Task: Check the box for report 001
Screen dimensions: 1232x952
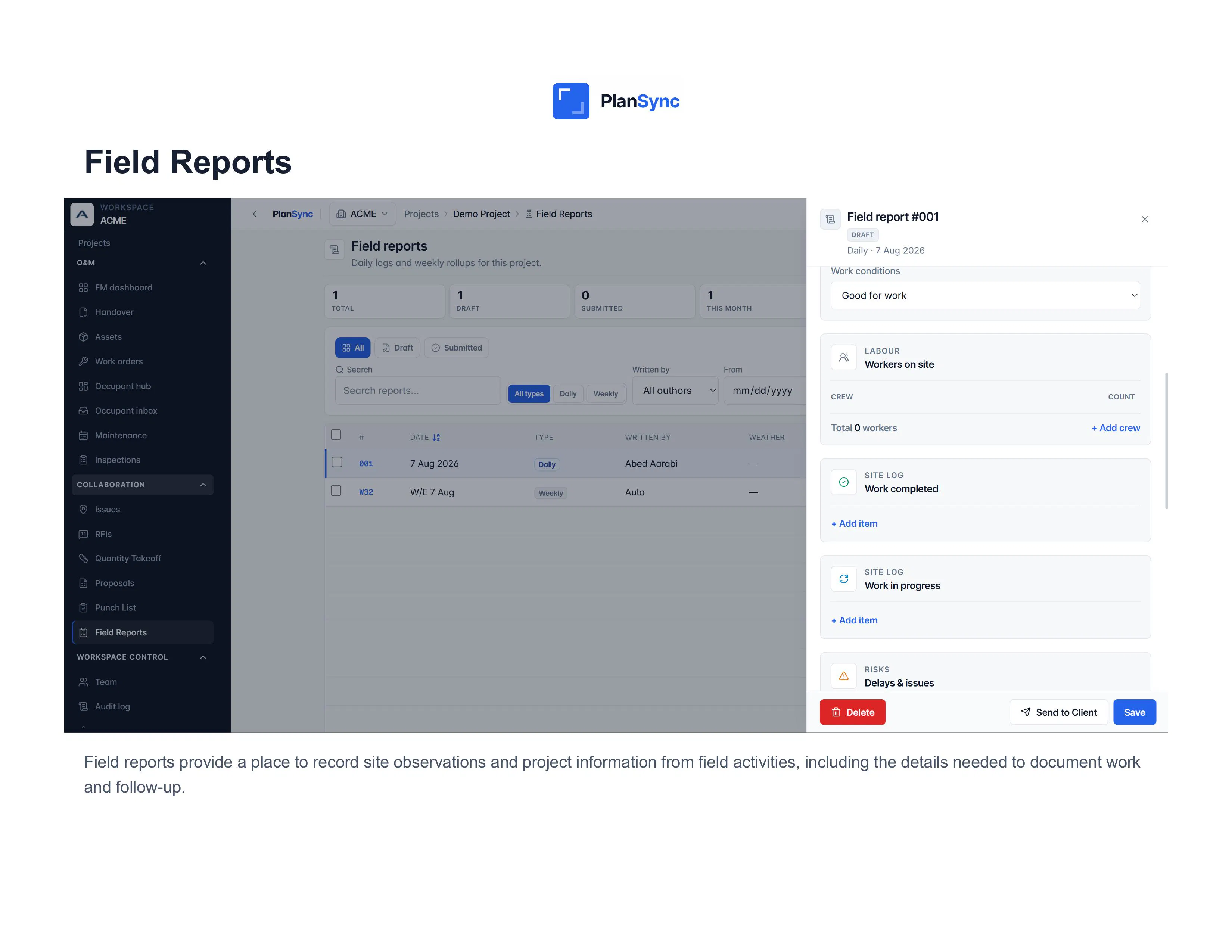Action: [x=337, y=462]
